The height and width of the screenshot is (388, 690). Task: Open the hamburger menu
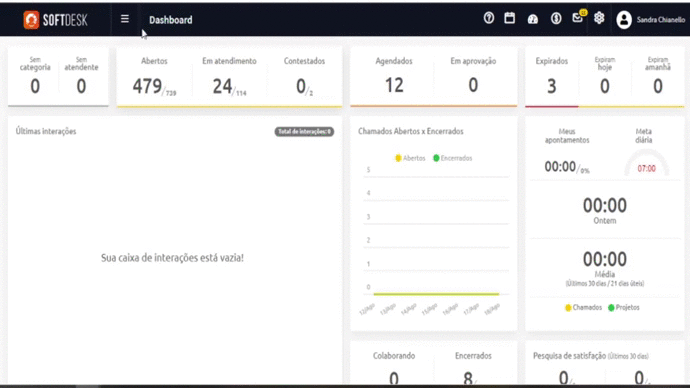(125, 19)
